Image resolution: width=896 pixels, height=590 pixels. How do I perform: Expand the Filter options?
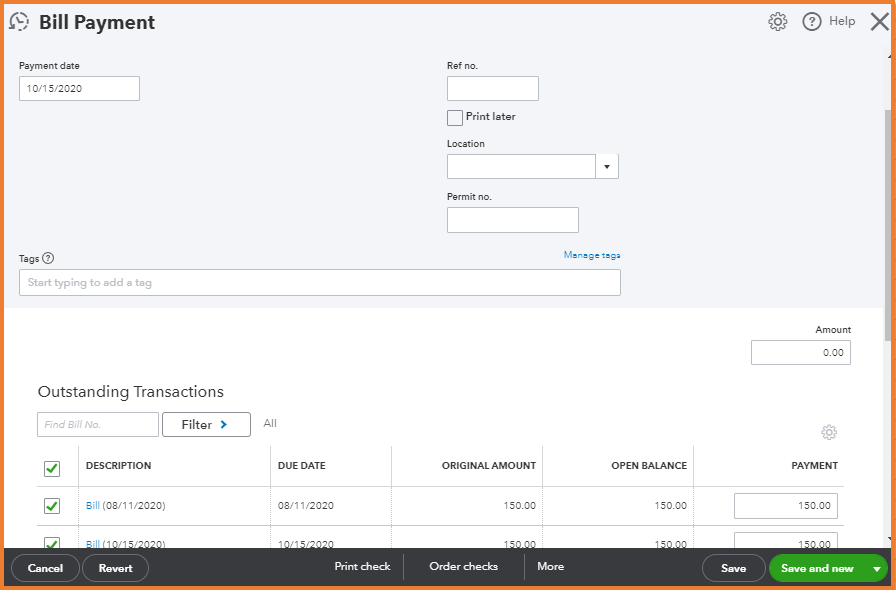coord(206,425)
